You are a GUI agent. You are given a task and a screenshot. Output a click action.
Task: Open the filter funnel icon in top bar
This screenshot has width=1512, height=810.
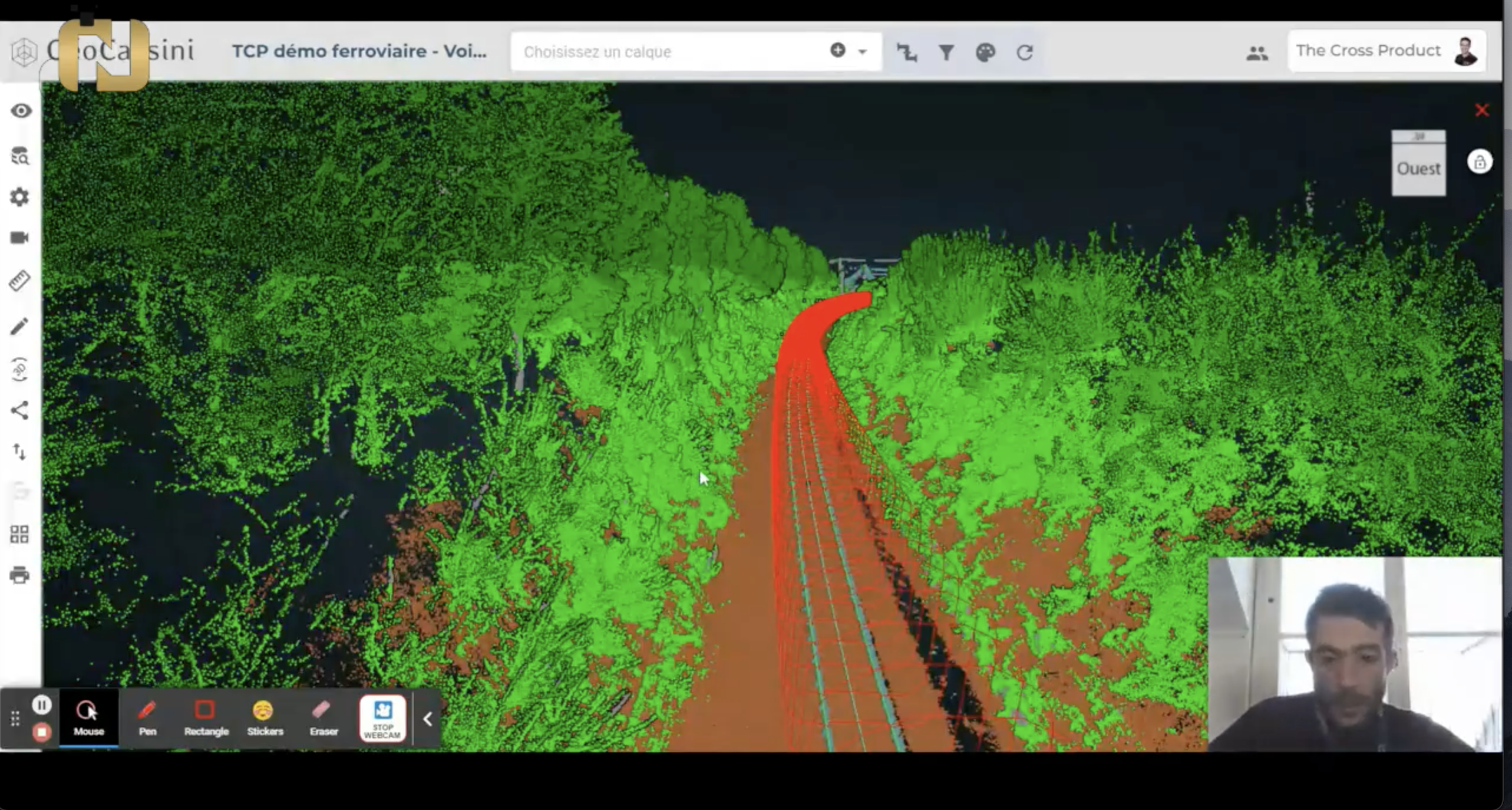[946, 52]
